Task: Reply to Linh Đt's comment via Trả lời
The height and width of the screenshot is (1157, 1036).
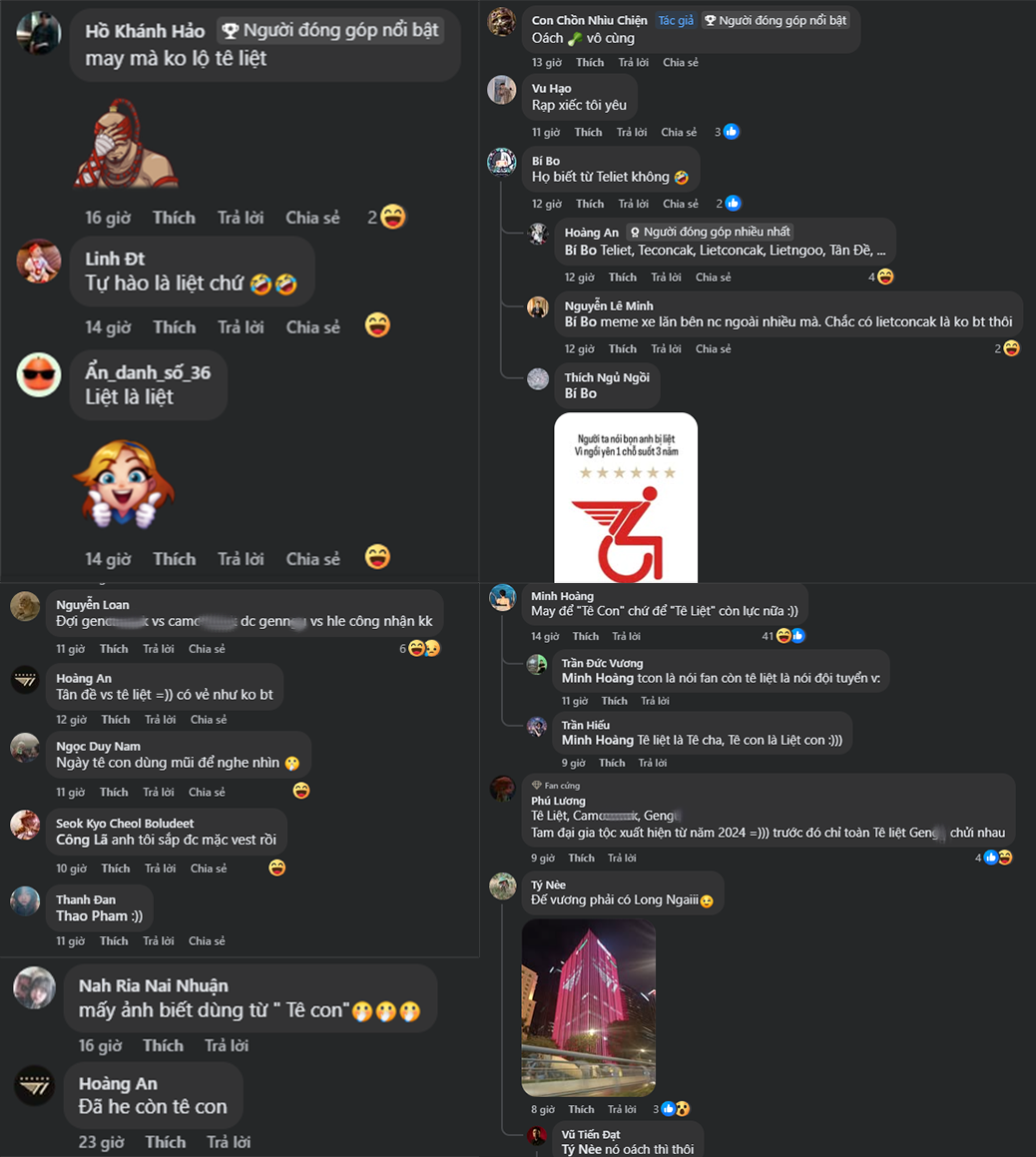Action: pos(241,326)
